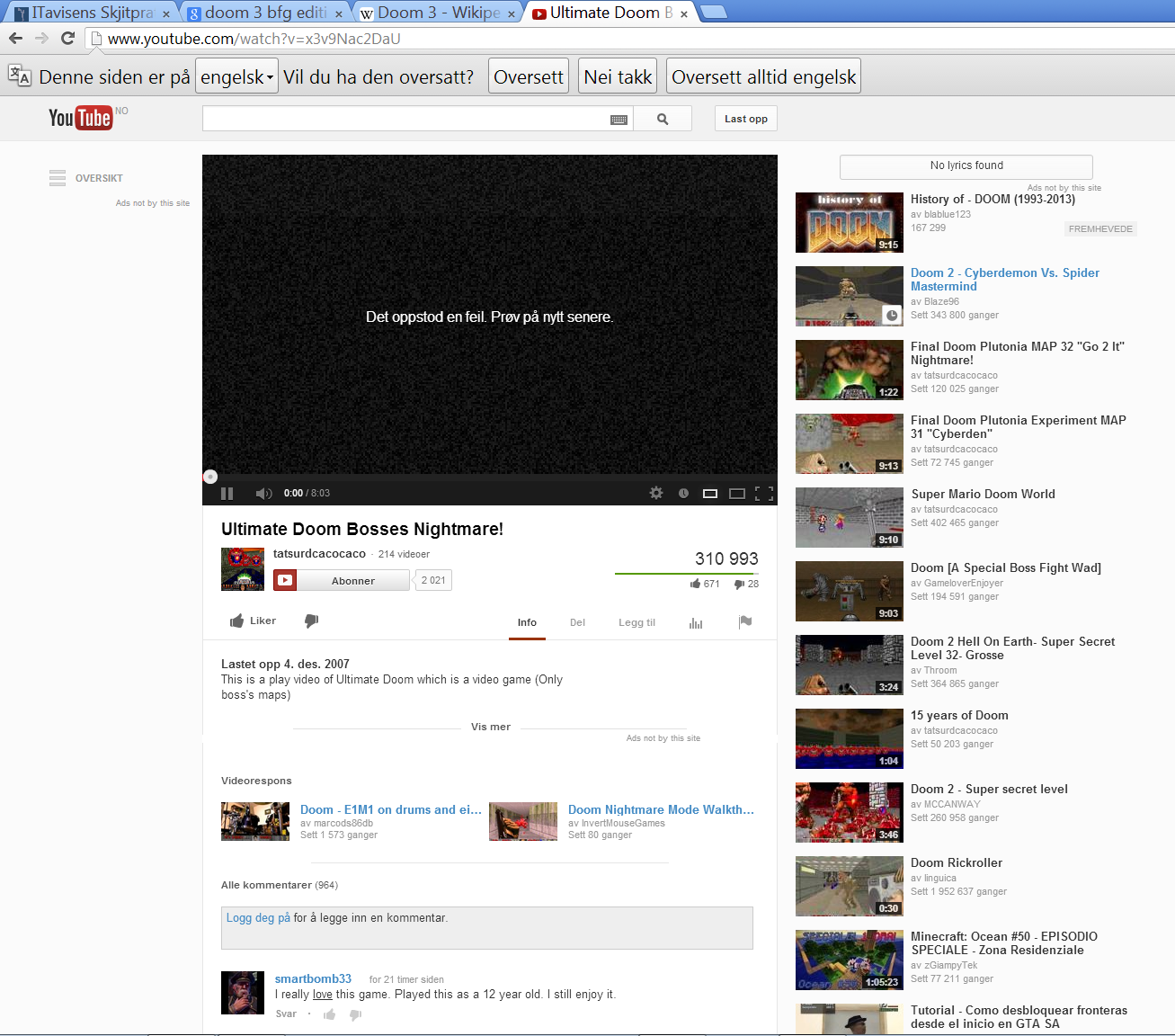Pause the video with the pause button
1175x1036 pixels.
coord(227,493)
